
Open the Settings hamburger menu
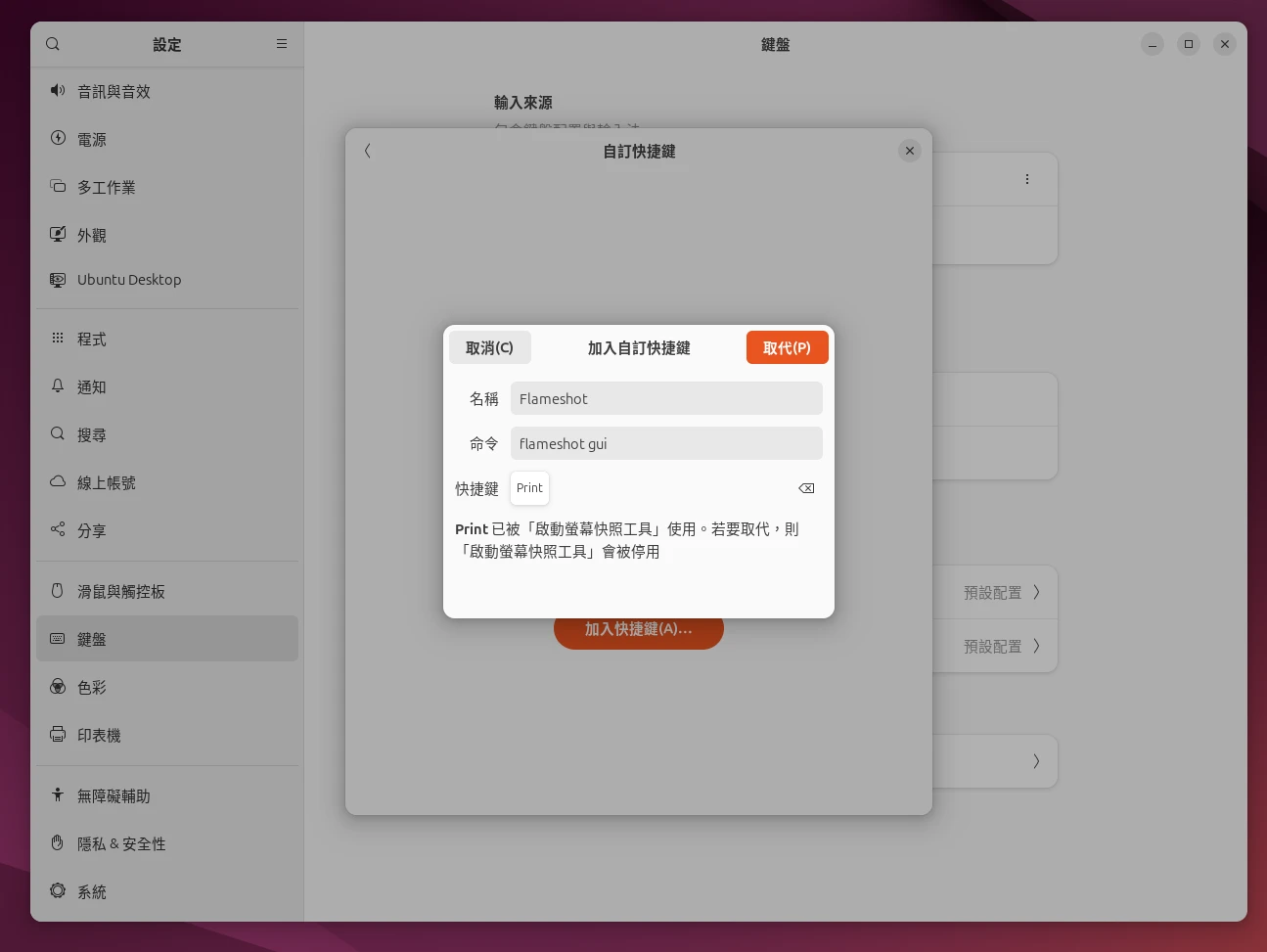[x=282, y=44]
